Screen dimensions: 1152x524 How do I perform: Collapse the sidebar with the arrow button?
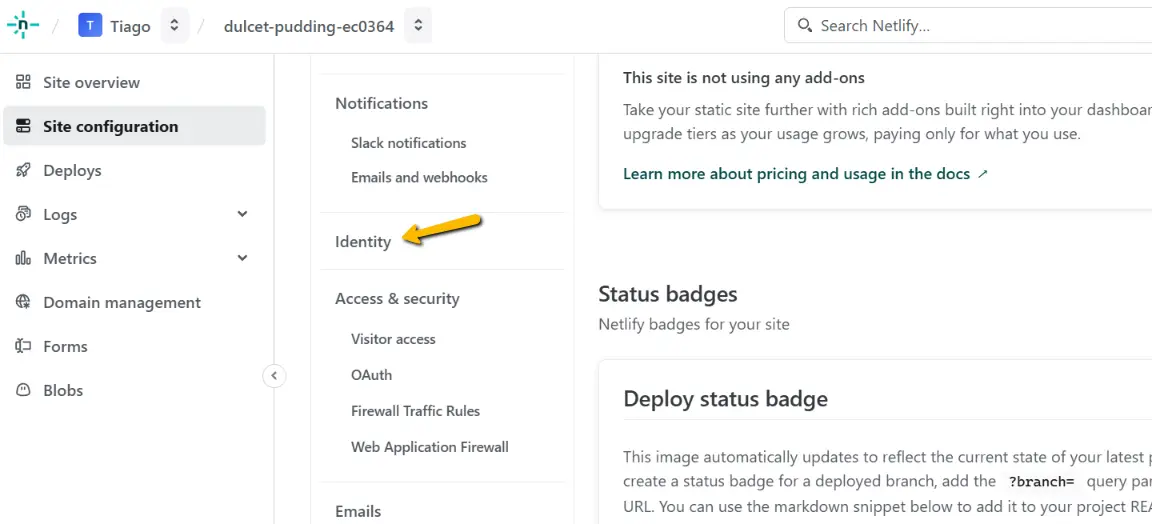274,376
